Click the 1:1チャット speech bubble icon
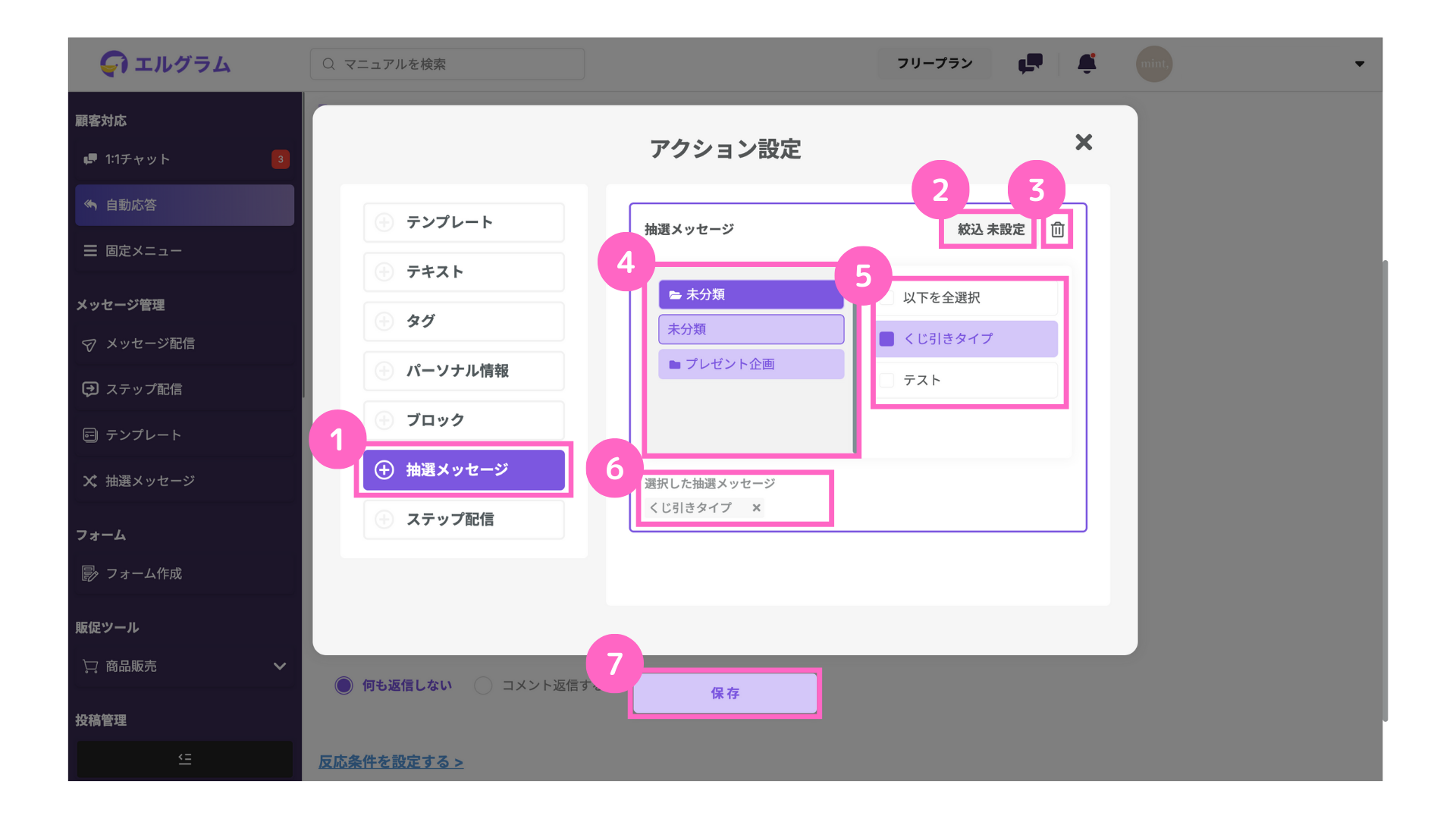Screen dimensions: 1456x819 point(89,159)
